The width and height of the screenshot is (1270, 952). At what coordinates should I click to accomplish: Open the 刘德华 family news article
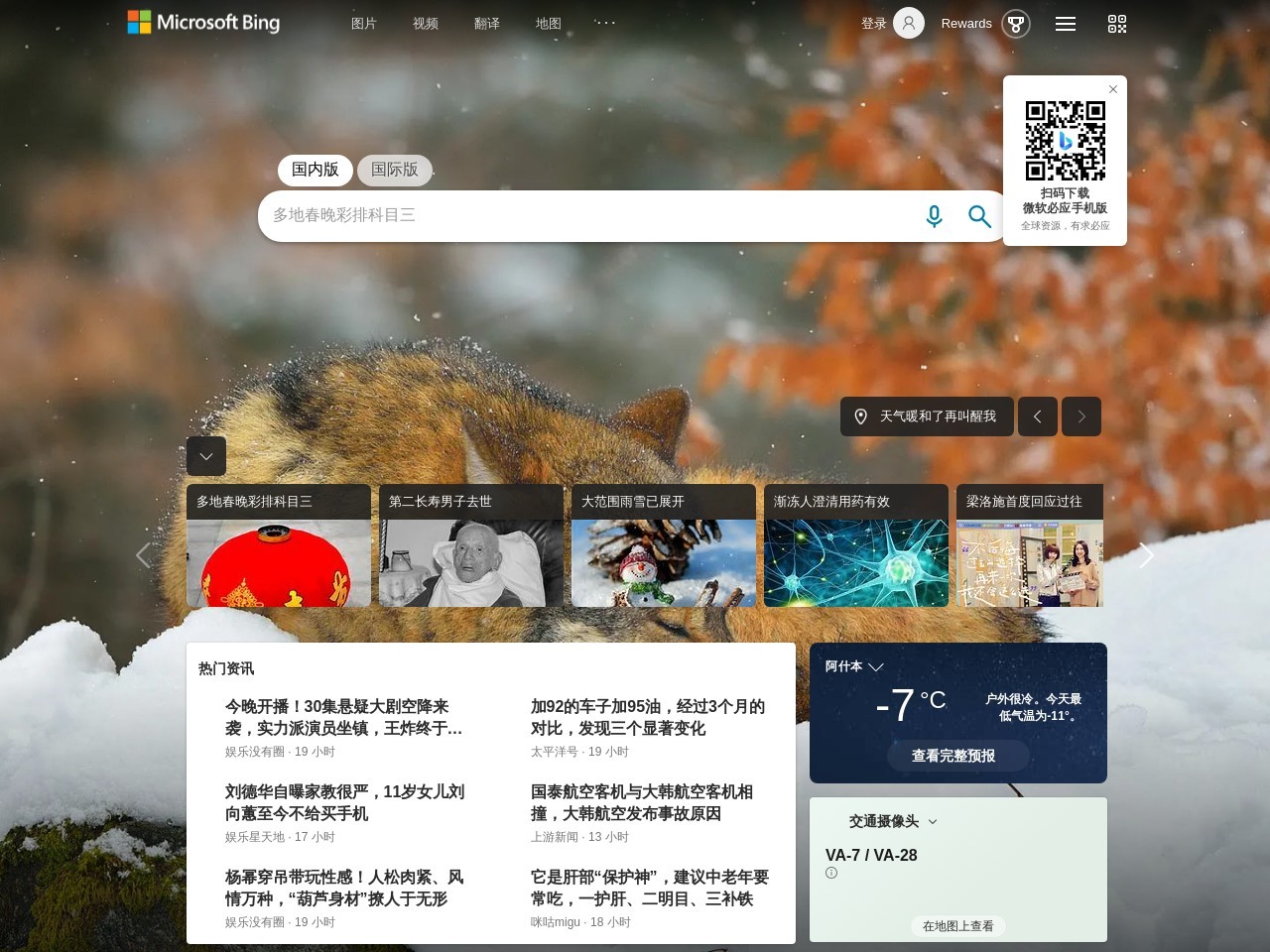(x=345, y=802)
